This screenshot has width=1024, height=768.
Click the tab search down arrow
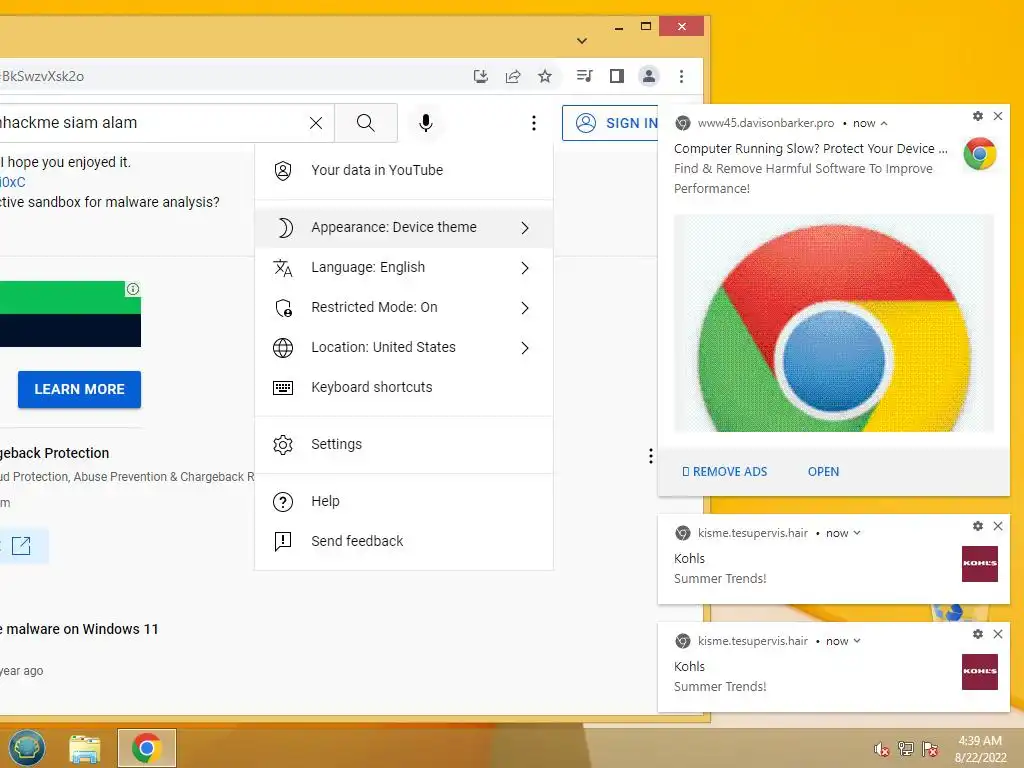[582, 40]
